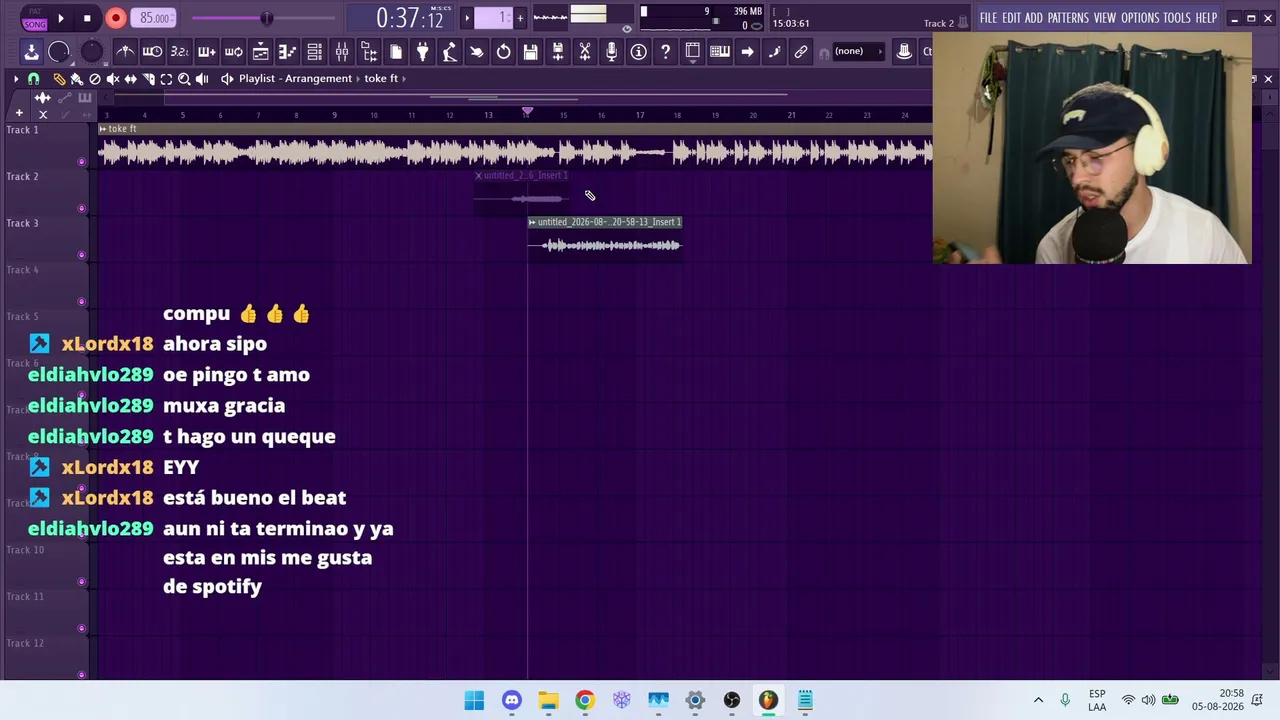Image resolution: width=1280 pixels, height=720 pixels.
Task: Open the playlist menu arrow
Action: pos(16,78)
